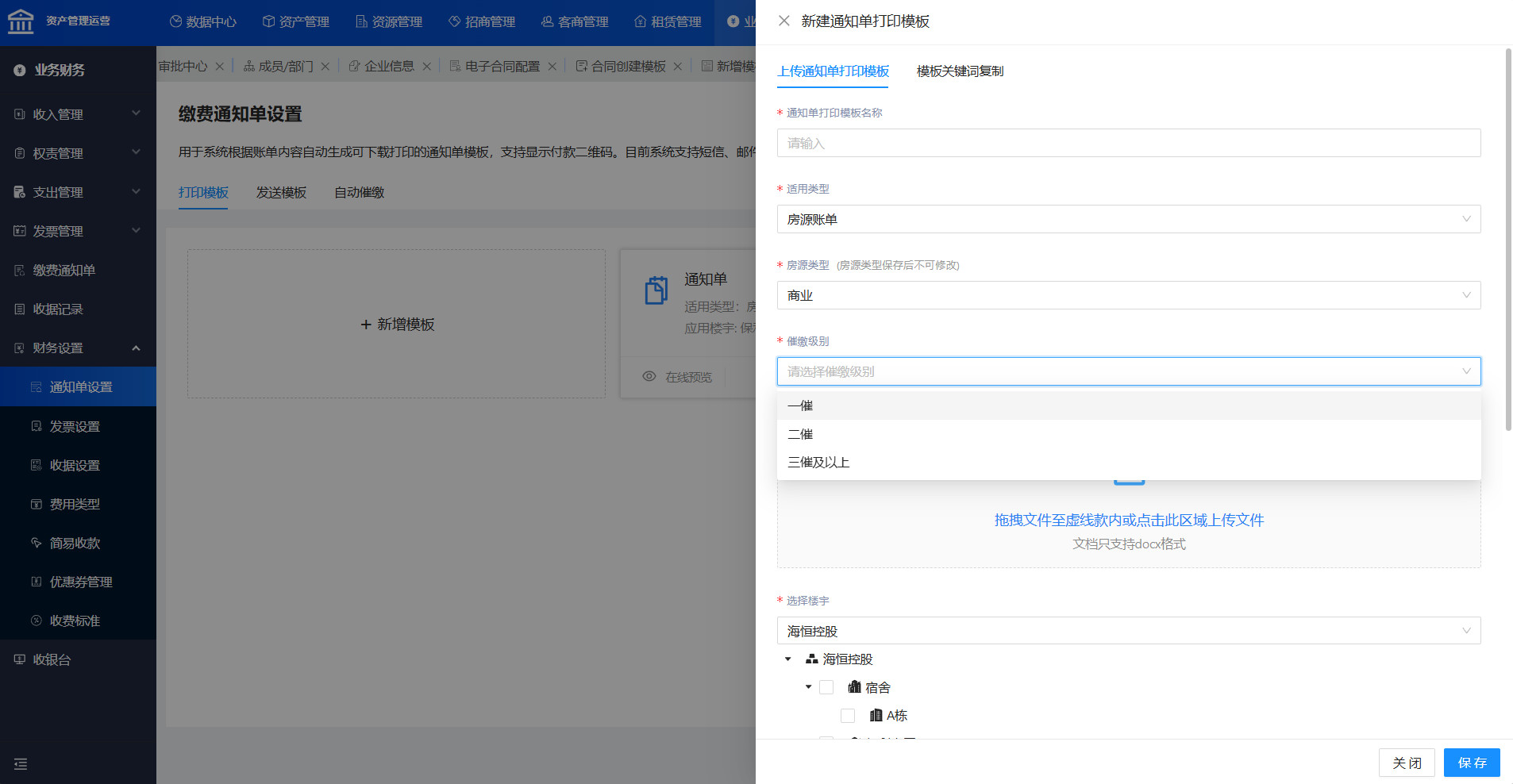Viewport: 1513px width, 784px height.
Task: Open the 房源类型 dropdown showing 商业
Action: click(1128, 295)
